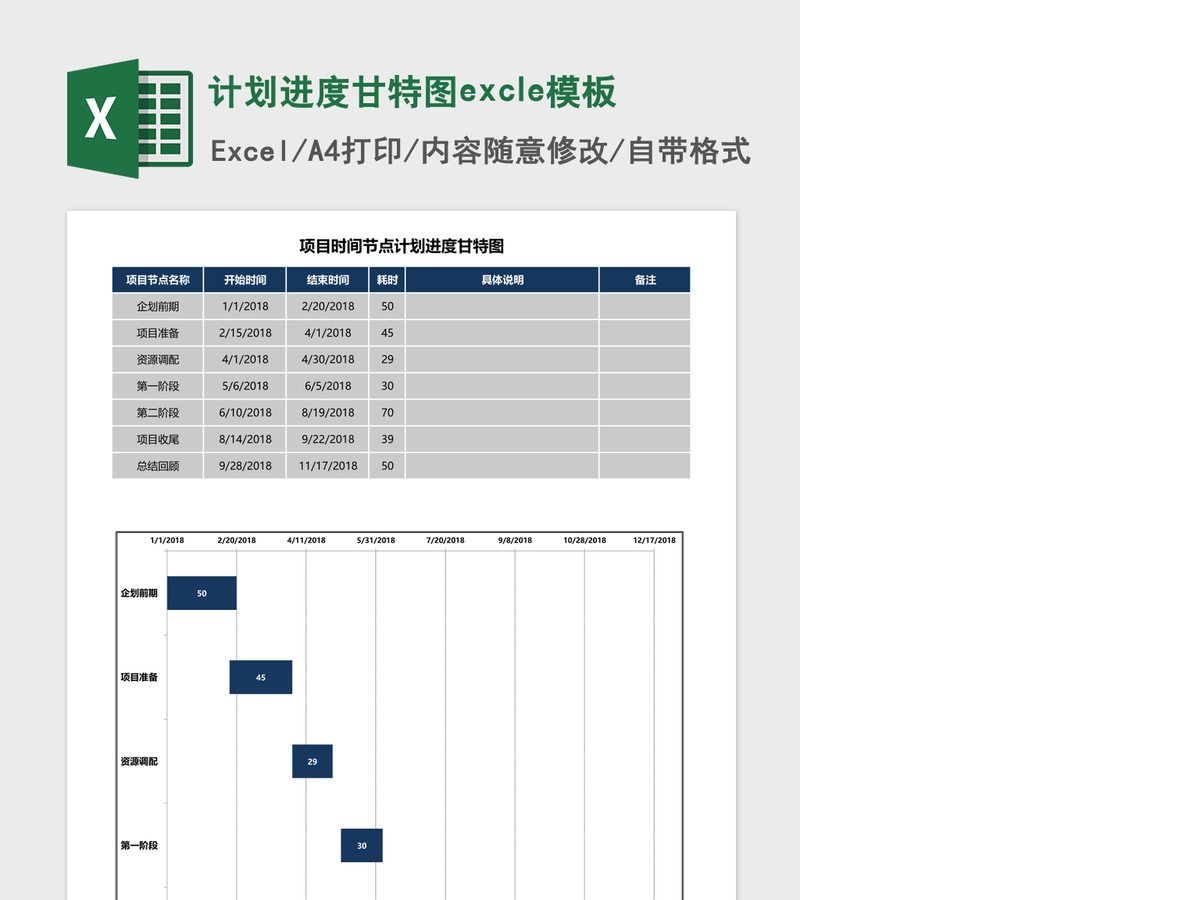Screen dimensions: 1200x900
Task: Click the 资源调配 row start date 4/1/2018
Action: tap(245, 360)
